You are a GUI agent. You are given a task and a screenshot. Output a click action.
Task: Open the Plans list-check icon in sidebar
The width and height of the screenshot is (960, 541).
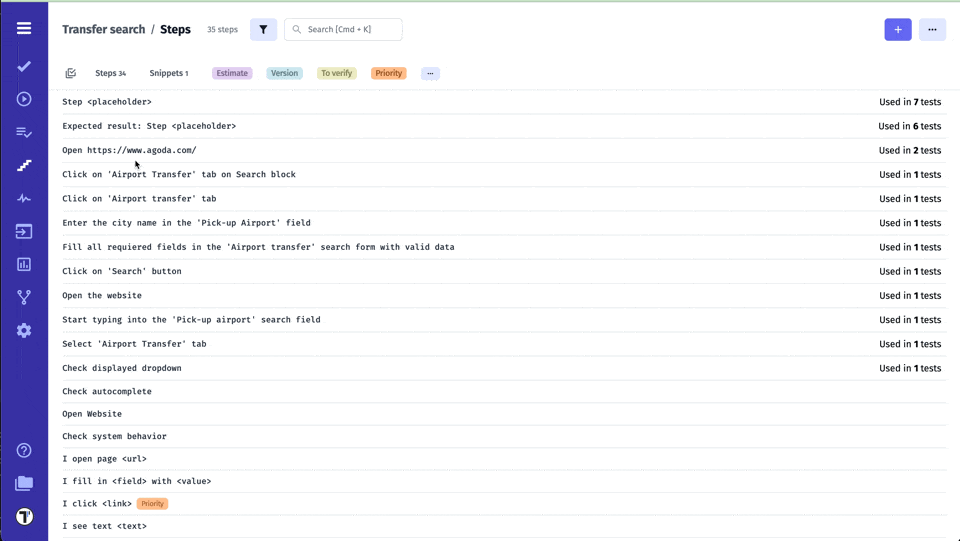coord(24,132)
